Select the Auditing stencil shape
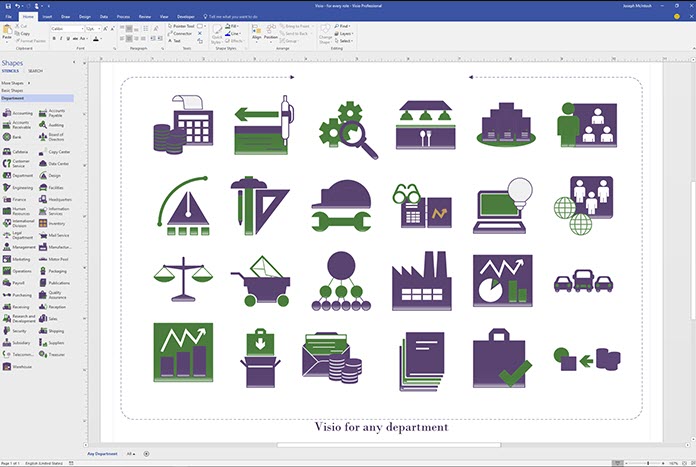 pyautogui.click(x=52, y=125)
